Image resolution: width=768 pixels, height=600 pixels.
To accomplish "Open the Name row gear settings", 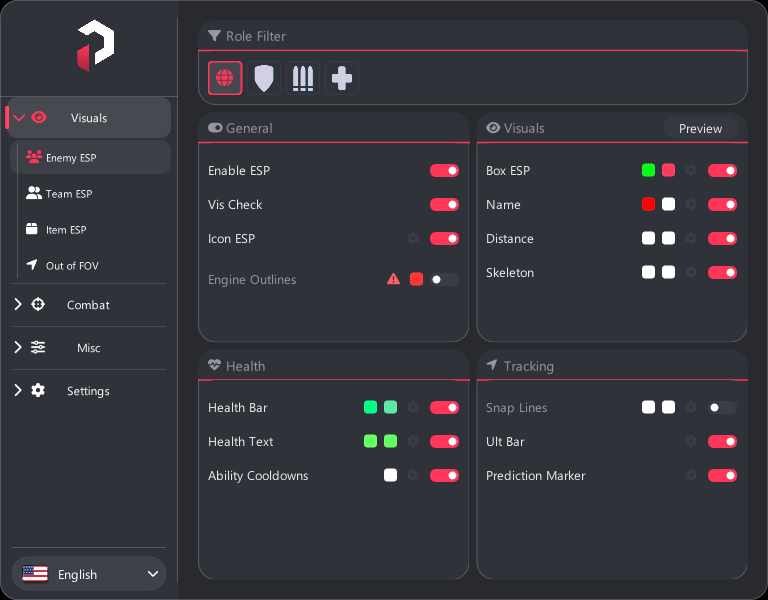I will 691,204.
